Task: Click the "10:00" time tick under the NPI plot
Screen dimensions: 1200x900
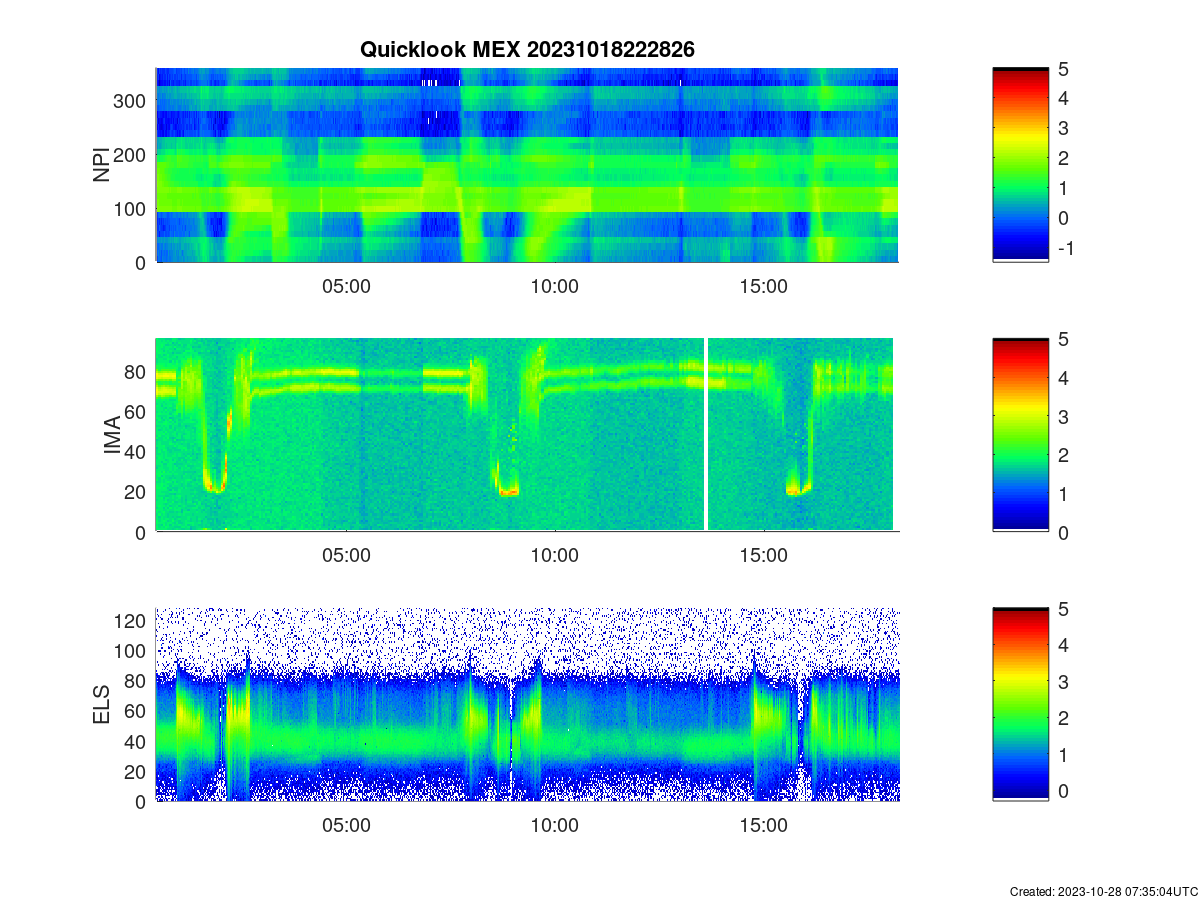Action: [x=555, y=286]
